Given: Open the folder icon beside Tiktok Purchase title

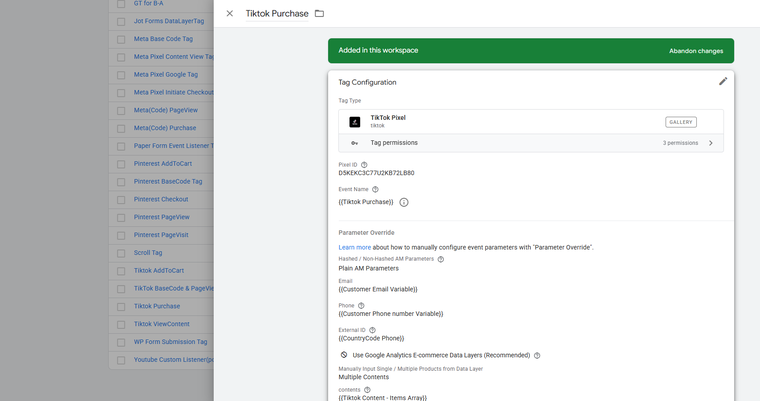Looking at the screenshot, I should click(x=319, y=14).
